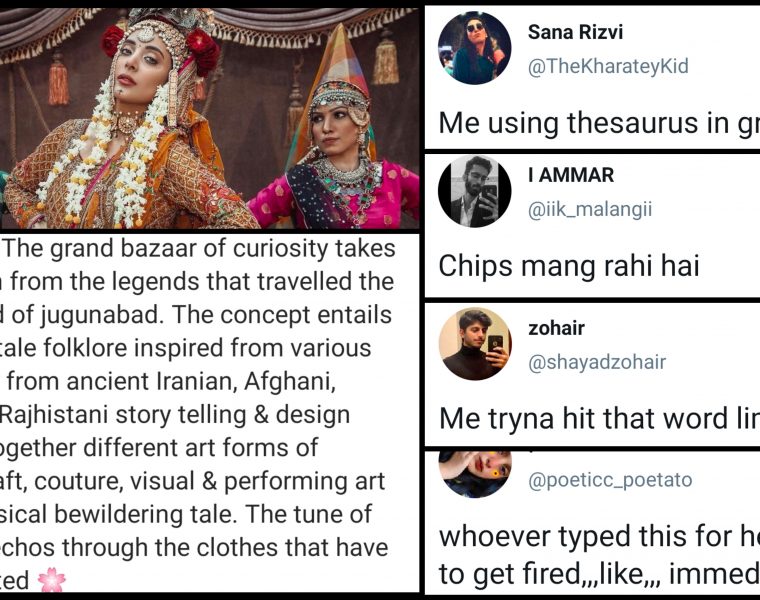Open the poeticc_poetato profile avatar
Image resolution: width=760 pixels, height=600 pixels.
coord(474,472)
